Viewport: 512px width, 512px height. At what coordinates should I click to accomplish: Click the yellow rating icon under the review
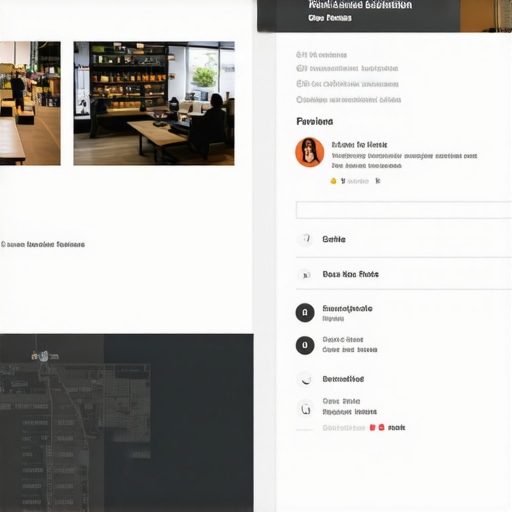point(333,181)
